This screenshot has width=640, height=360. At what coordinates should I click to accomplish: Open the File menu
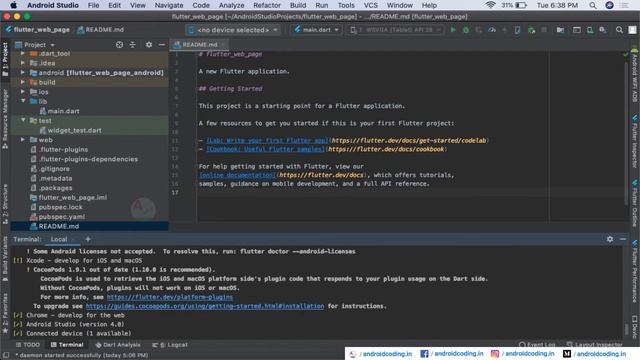point(93,5)
